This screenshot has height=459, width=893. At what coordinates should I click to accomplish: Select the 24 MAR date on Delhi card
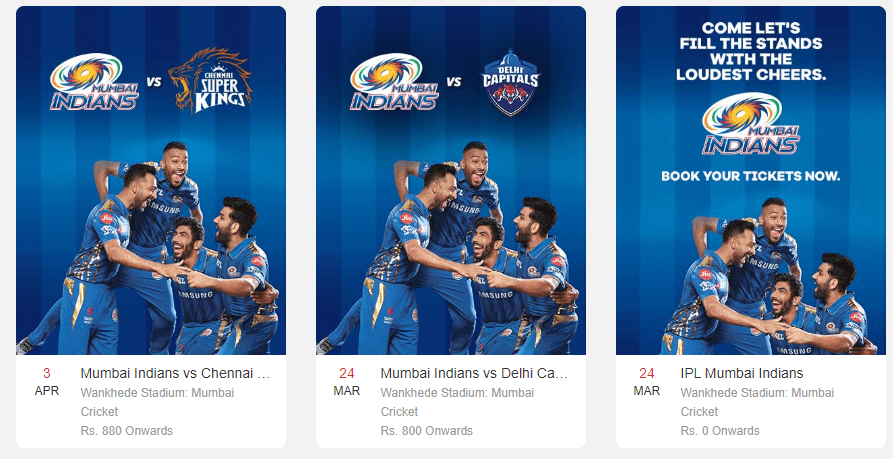(347, 382)
